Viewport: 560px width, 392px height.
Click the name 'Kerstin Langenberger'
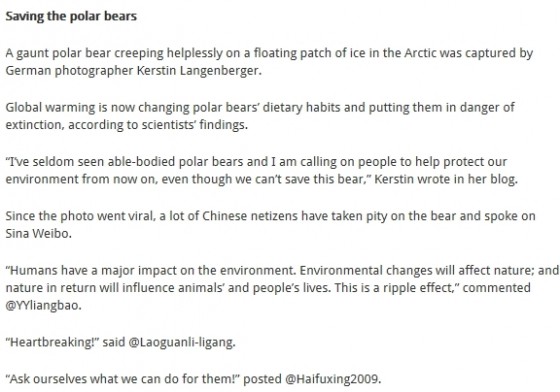tap(198, 70)
